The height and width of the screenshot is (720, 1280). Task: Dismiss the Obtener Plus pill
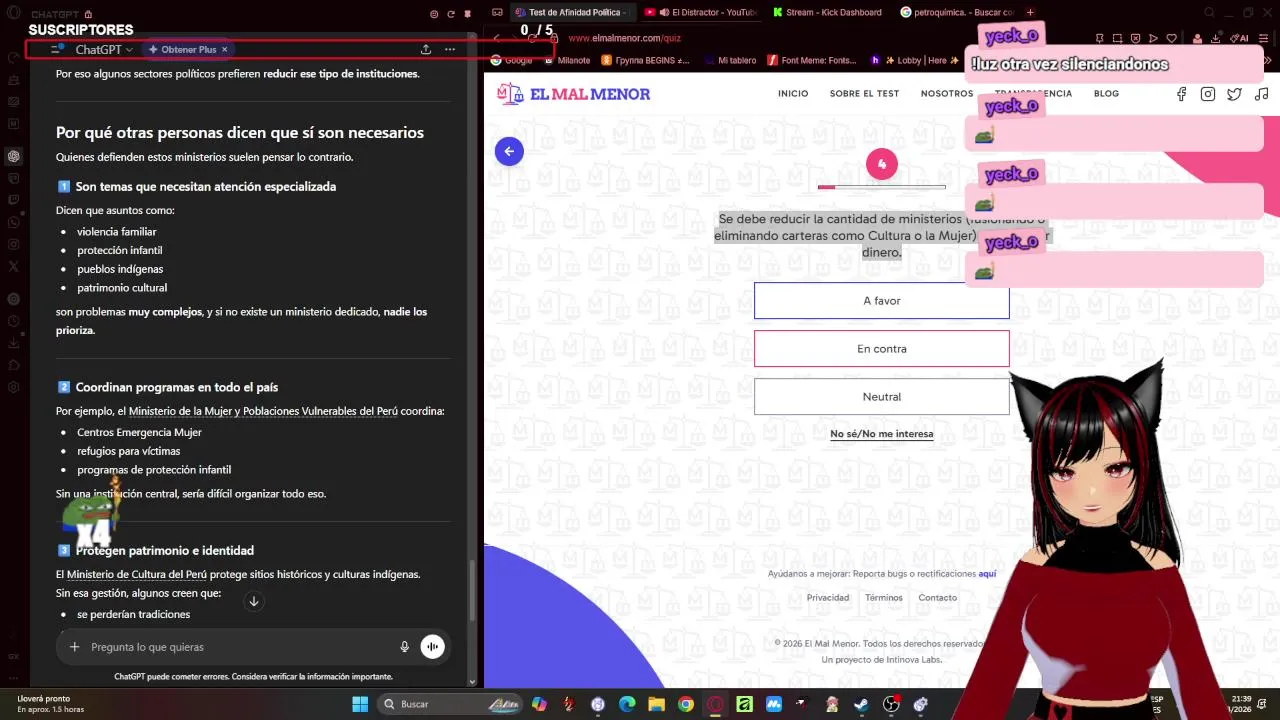225,49
